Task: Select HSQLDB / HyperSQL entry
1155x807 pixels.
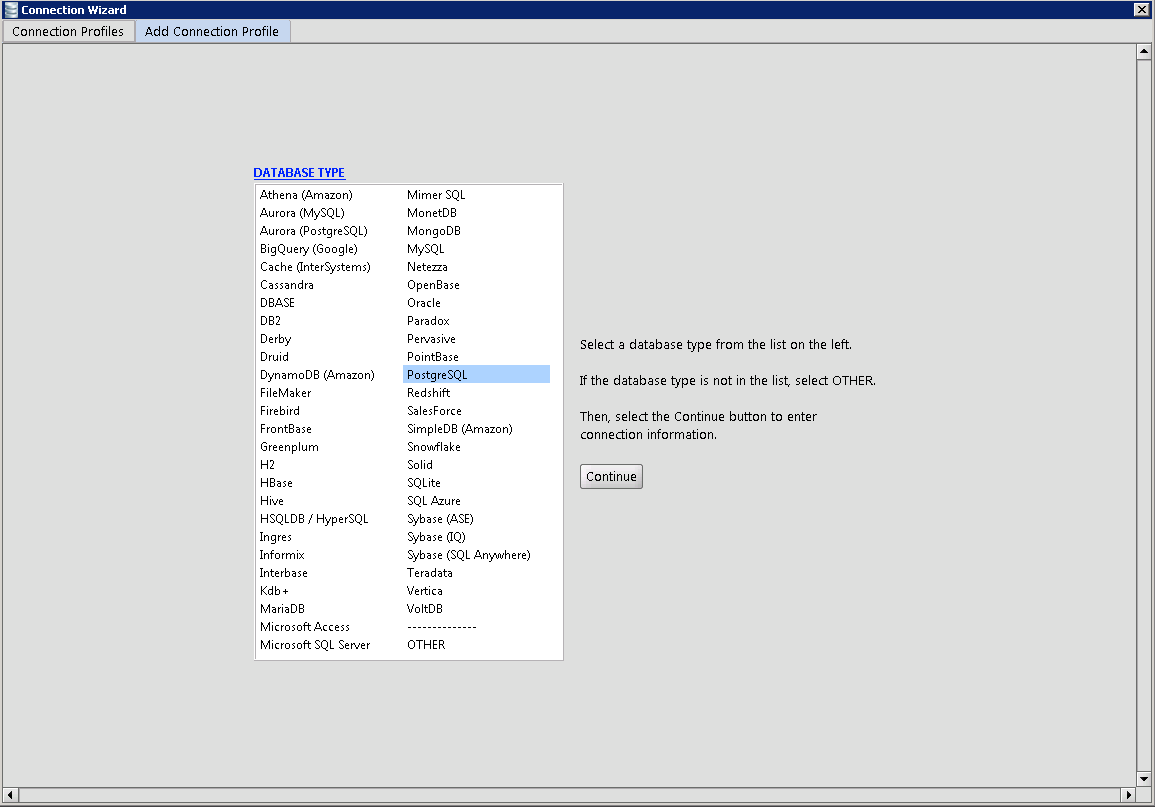Action: pyautogui.click(x=314, y=519)
